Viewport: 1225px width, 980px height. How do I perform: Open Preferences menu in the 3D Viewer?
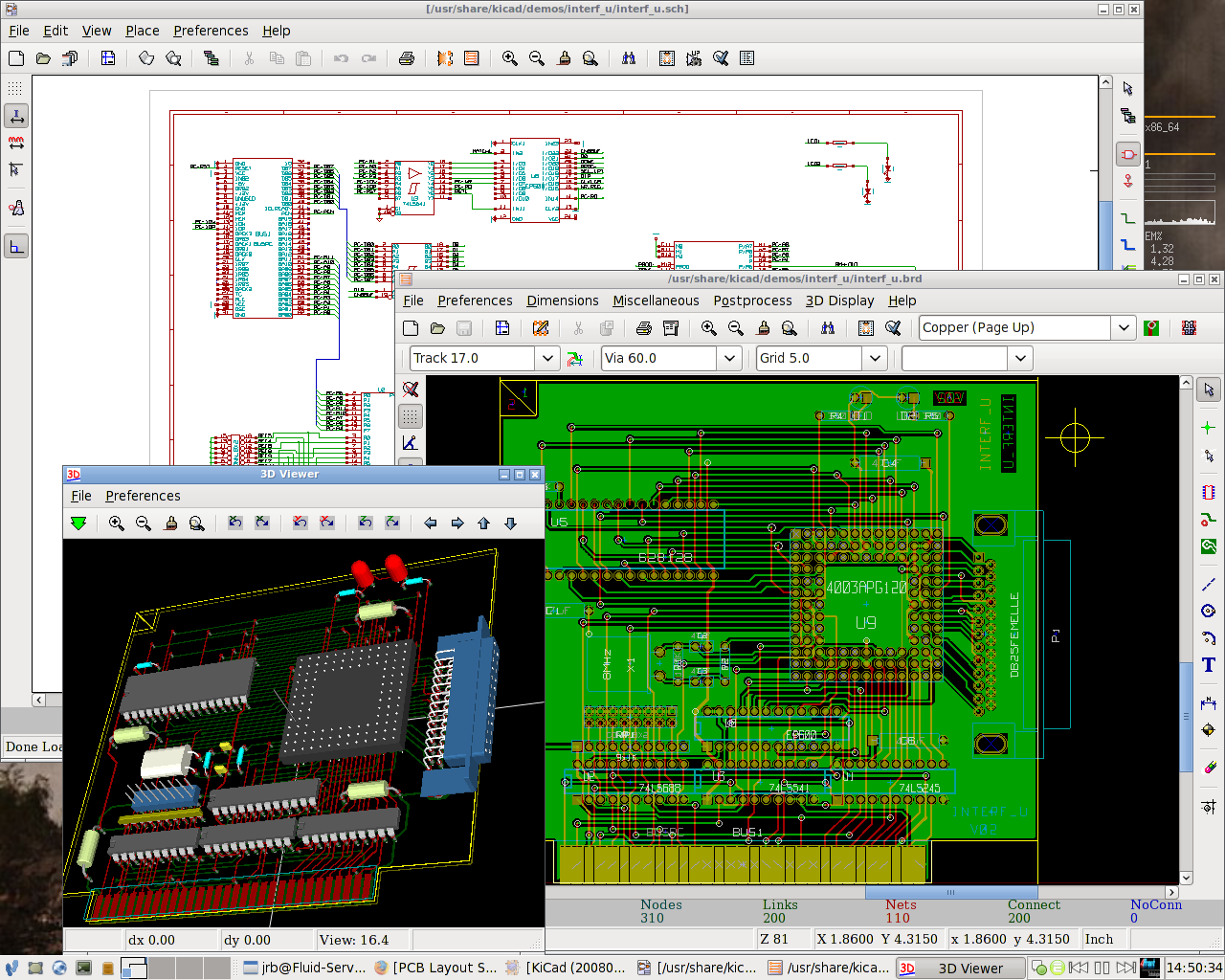click(x=143, y=496)
